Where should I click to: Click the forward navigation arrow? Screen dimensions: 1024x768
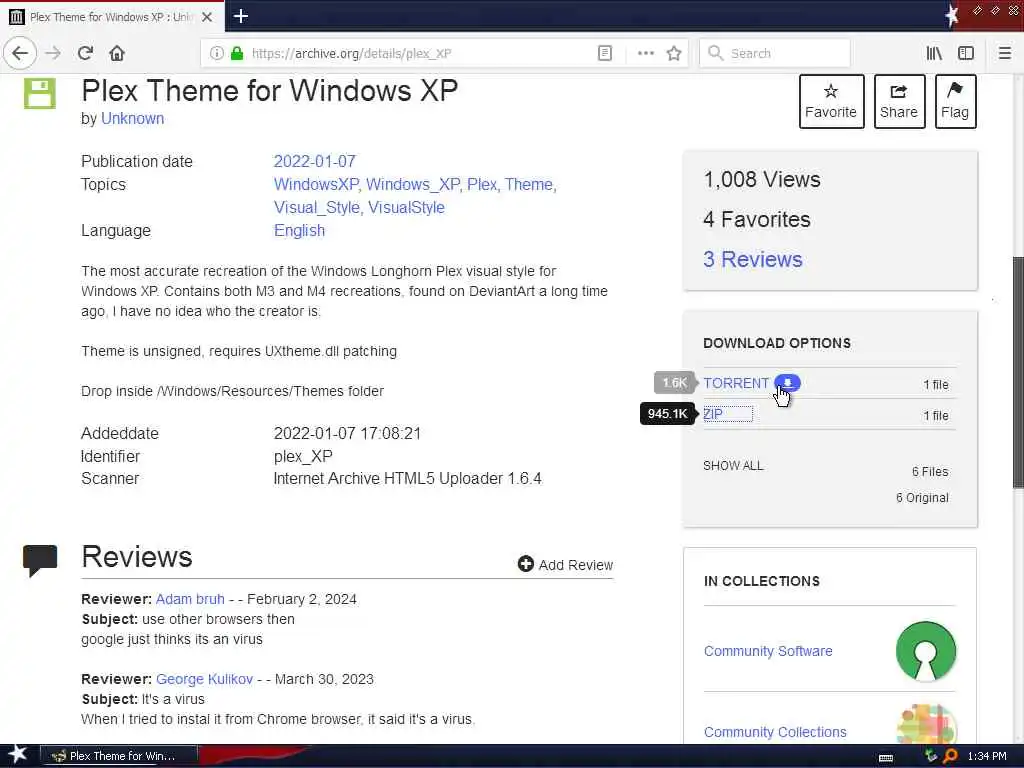pos(53,53)
